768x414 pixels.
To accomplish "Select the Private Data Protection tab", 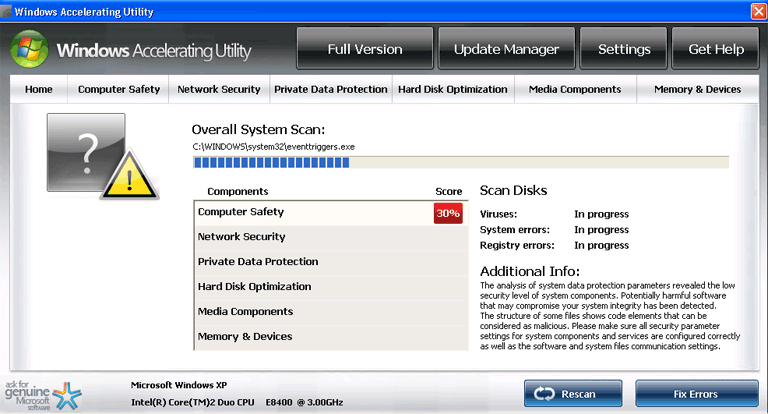I will pyautogui.click(x=330, y=89).
